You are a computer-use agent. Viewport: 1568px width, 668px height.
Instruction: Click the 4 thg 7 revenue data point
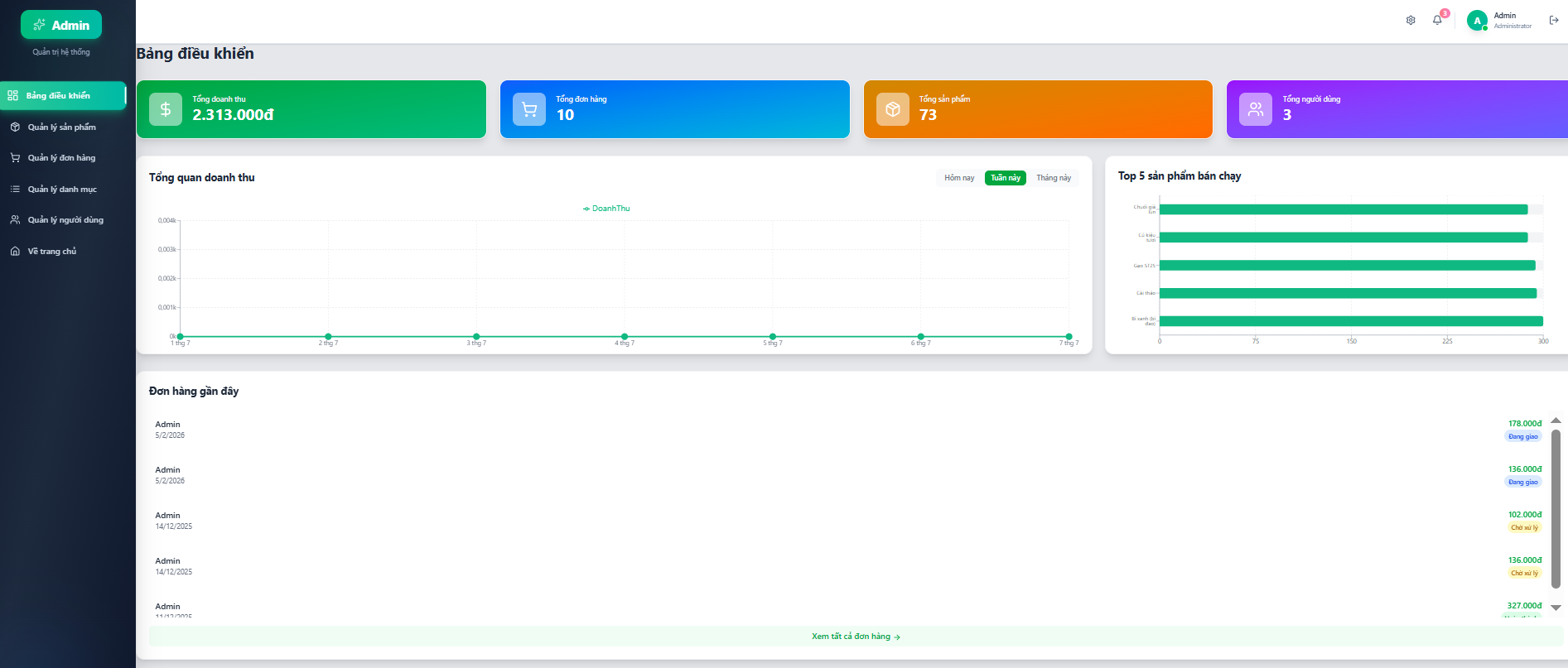tap(625, 336)
